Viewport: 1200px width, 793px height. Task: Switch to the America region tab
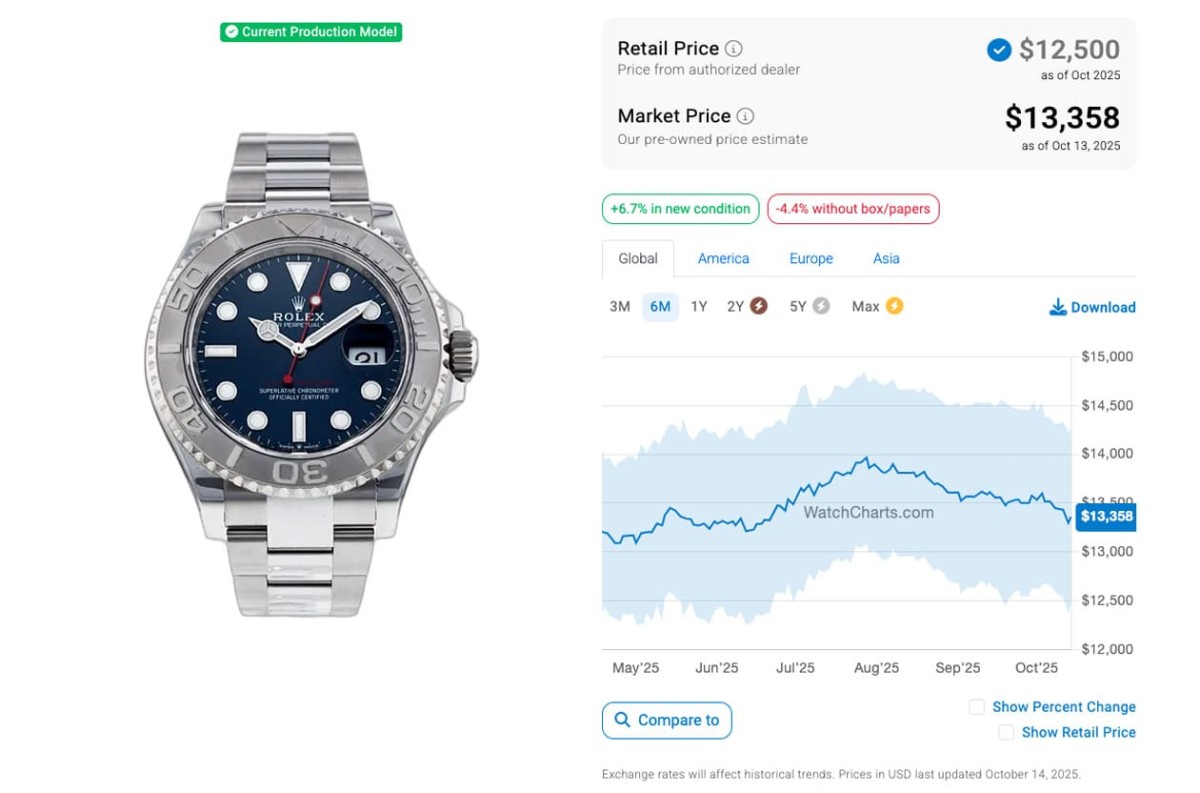tap(723, 258)
